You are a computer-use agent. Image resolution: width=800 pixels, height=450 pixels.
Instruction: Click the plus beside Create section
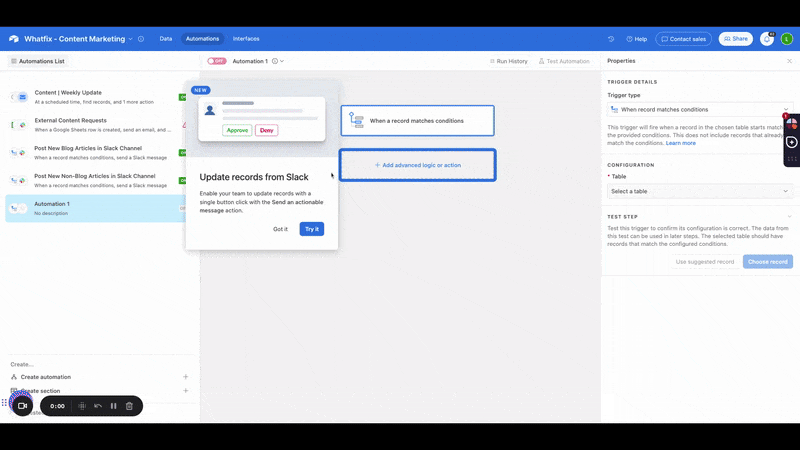tap(186, 391)
